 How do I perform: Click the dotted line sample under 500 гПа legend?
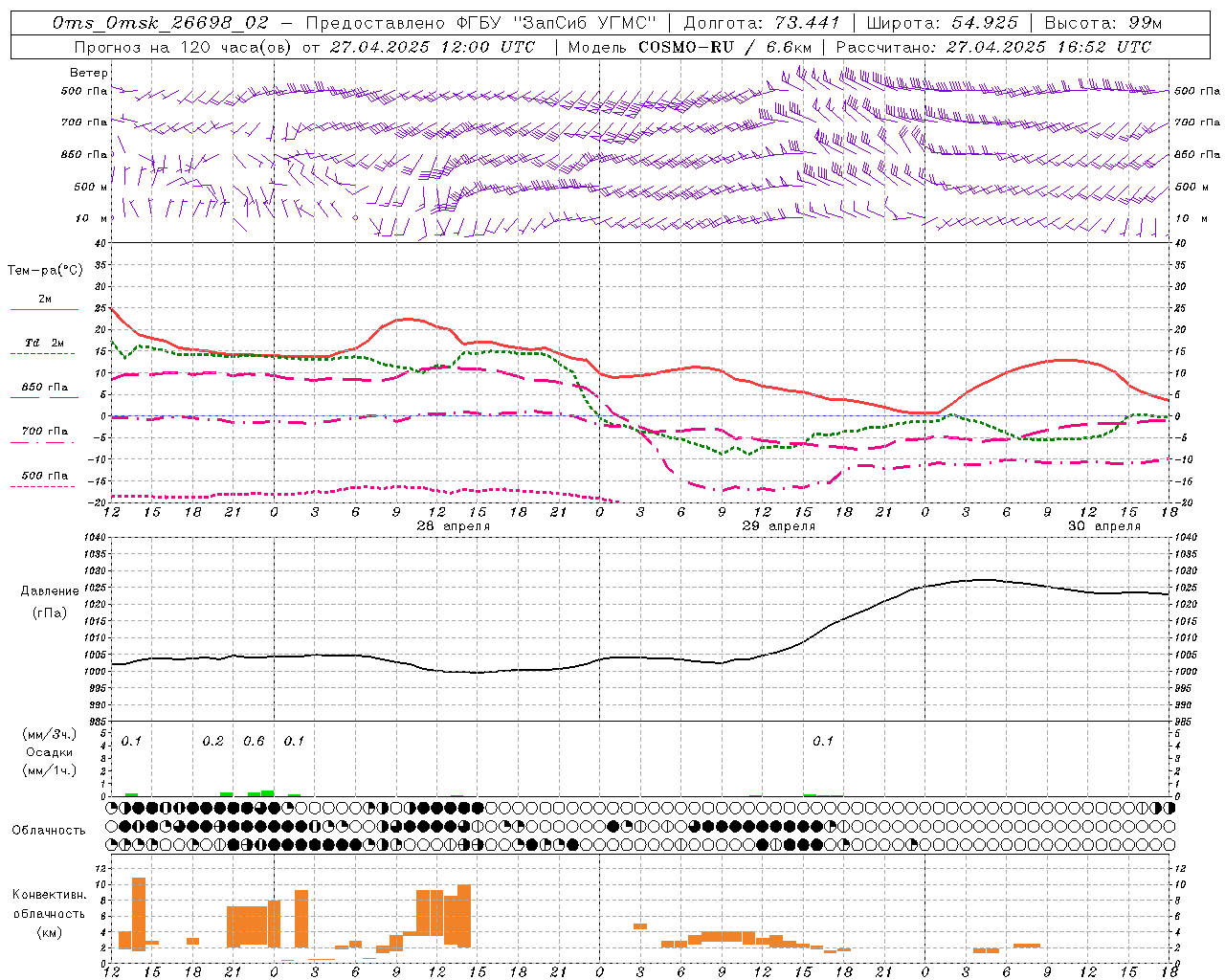point(43,486)
